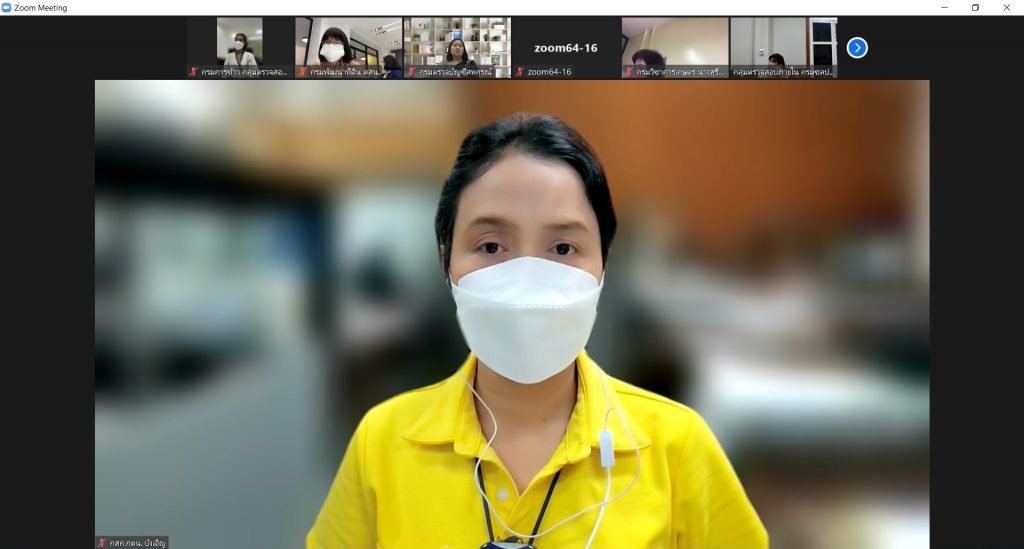This screenshot has width=1024, height=549.
Task: Click muted mic icon on zoom64-16 tile
Action: tap(520, 72)
